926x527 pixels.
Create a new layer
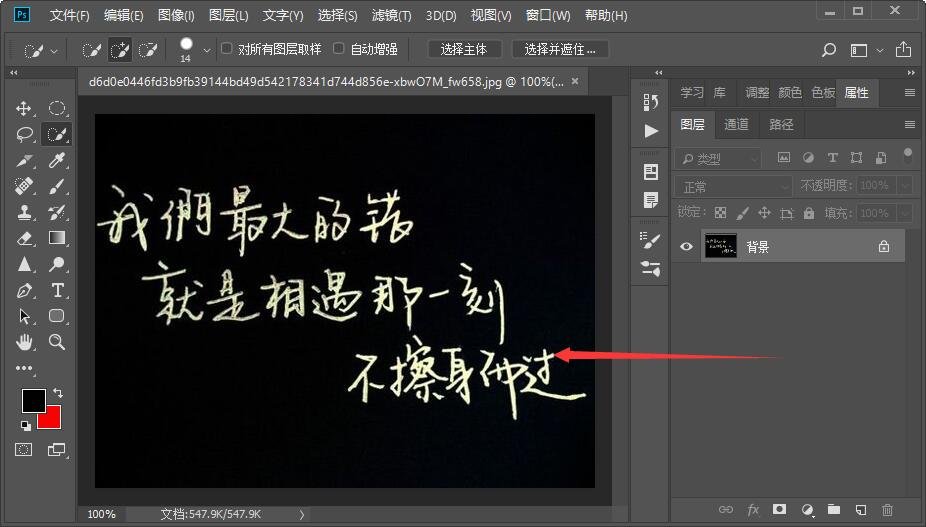(x=860, y=509)
